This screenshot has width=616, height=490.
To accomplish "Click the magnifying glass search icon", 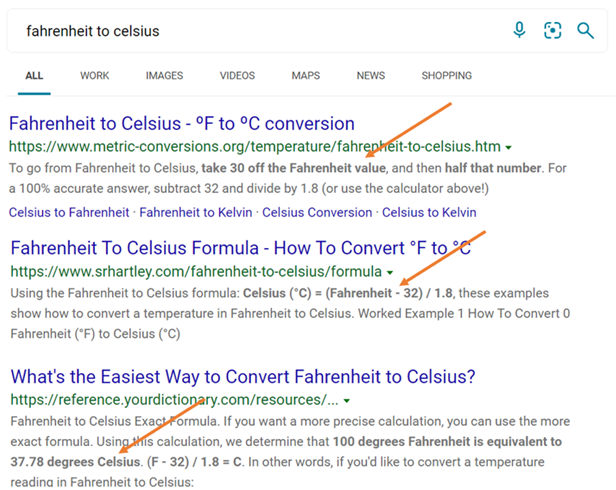I will click(x=586, y=30).
